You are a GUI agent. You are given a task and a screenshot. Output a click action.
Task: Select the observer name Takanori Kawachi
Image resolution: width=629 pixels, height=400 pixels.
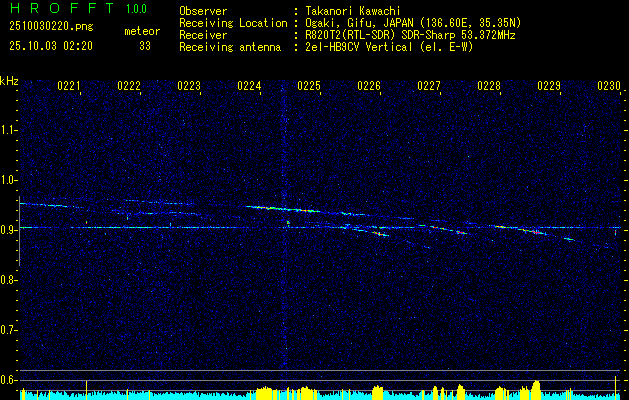click(x=353, y=11)
